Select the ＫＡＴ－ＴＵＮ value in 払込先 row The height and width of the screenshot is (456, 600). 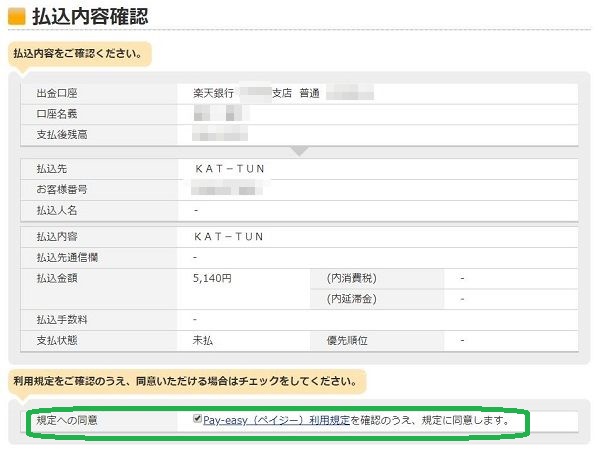coord(230,169)
